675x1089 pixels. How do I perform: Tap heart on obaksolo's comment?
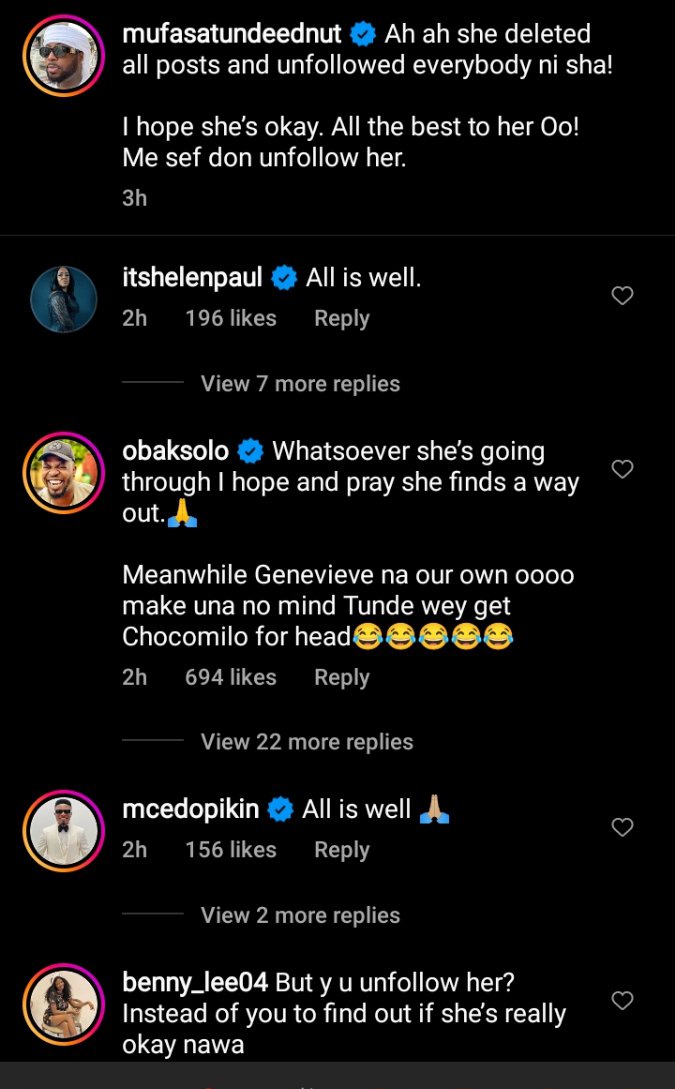622,469
